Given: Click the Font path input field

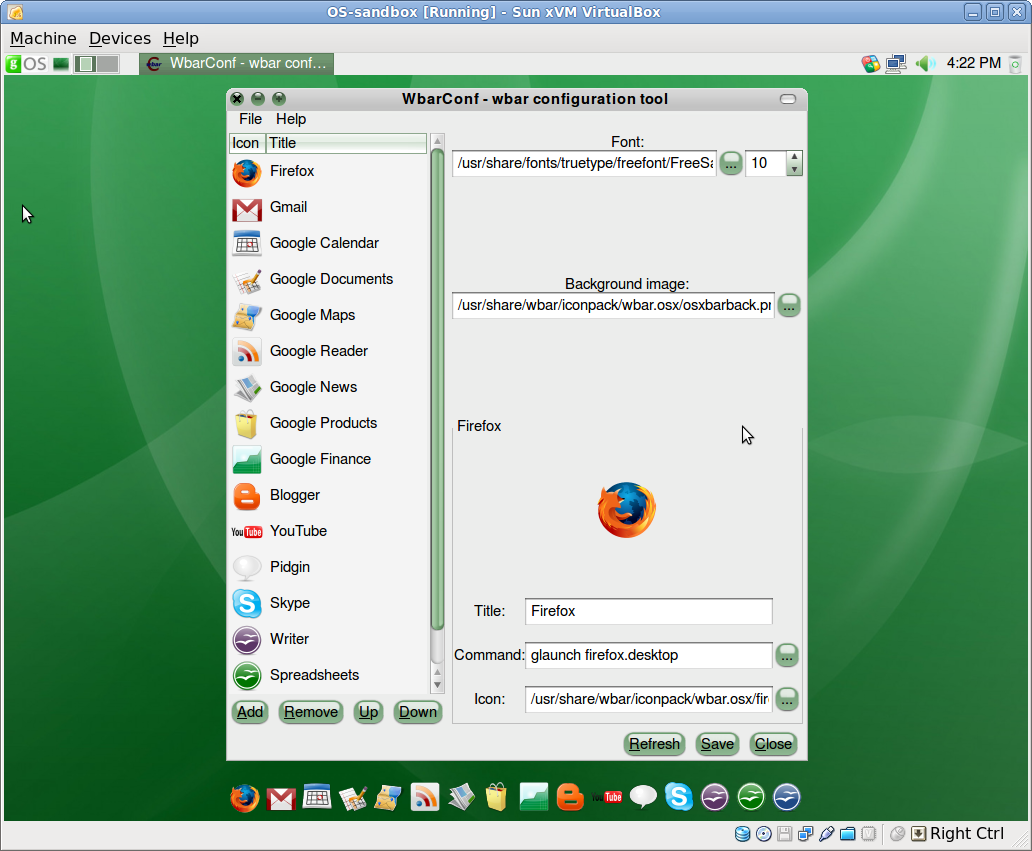Looking at the screenshot, I should point(584,163).
